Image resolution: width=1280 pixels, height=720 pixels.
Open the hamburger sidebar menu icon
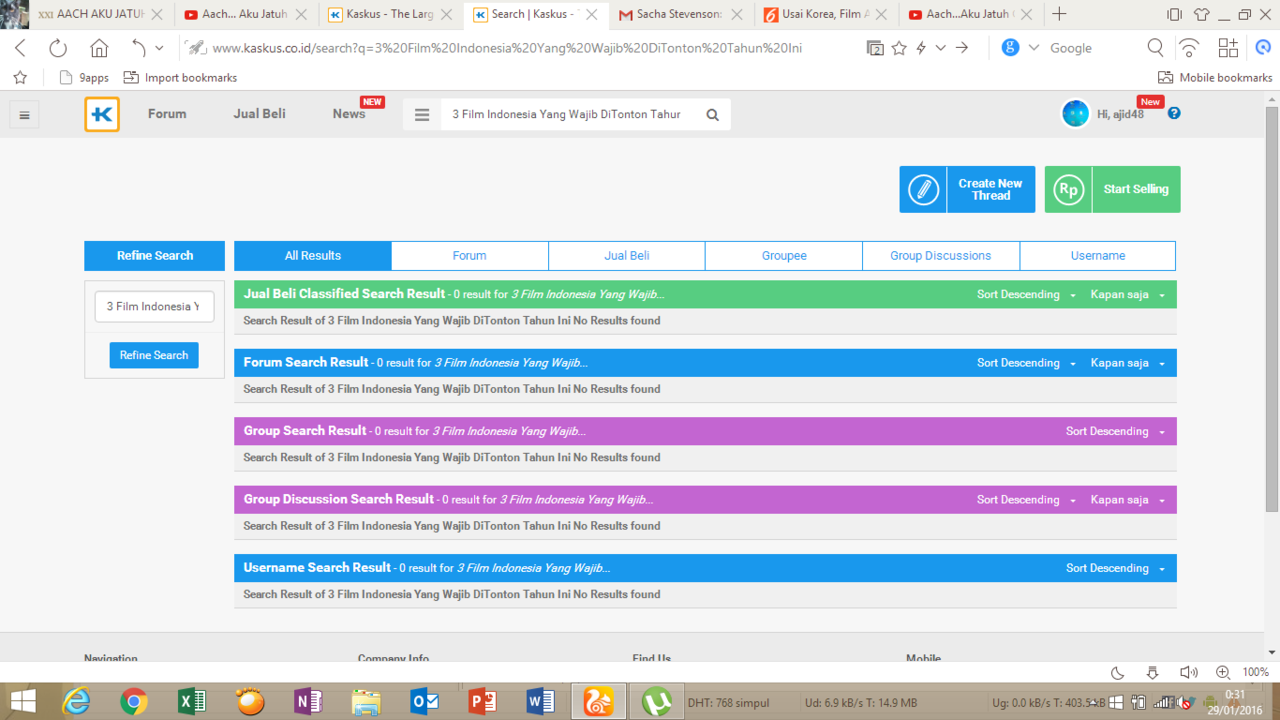[25, 115]
